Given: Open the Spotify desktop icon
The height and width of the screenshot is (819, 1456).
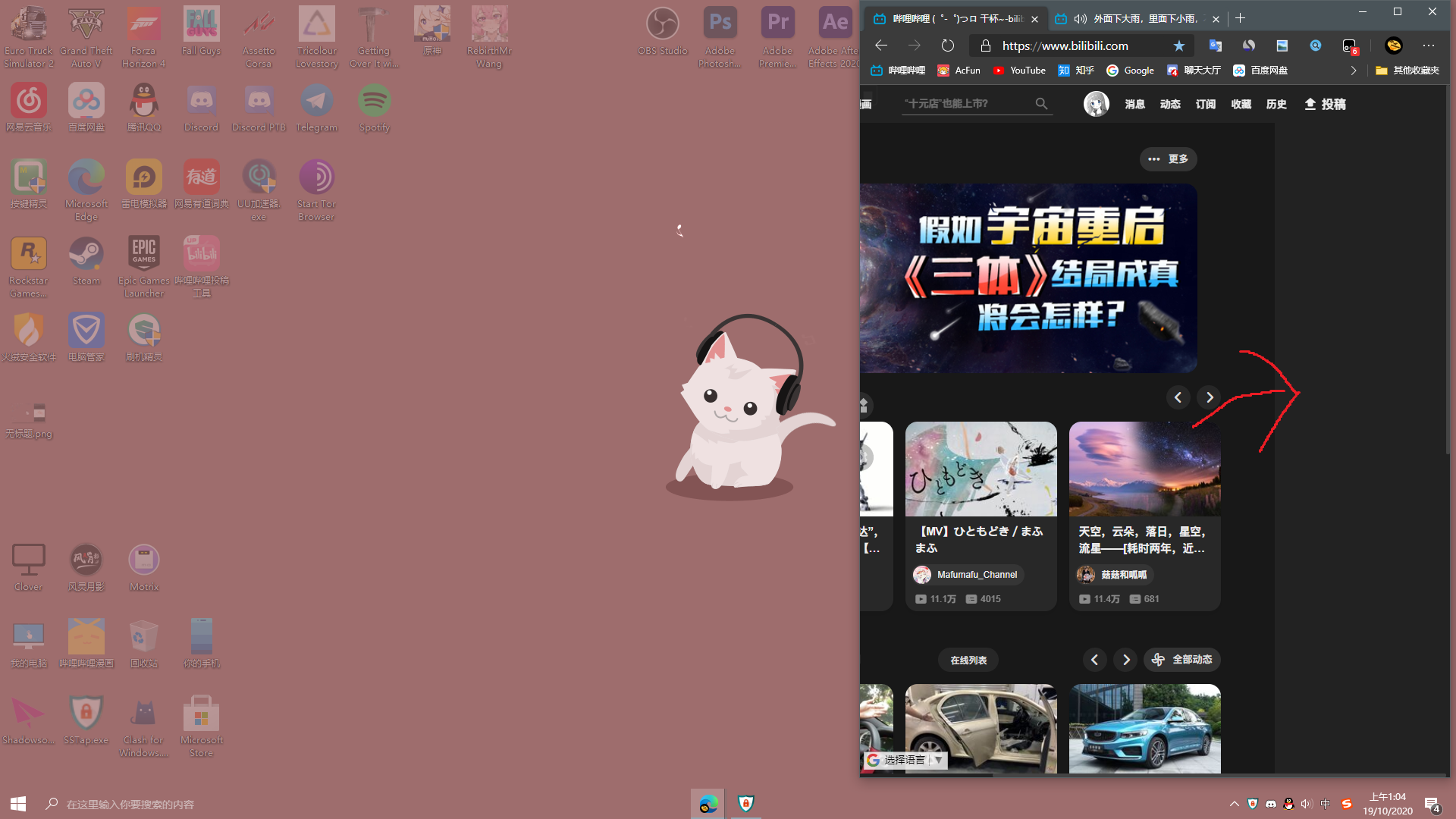Looking at the screenshot, I should 374,108.
